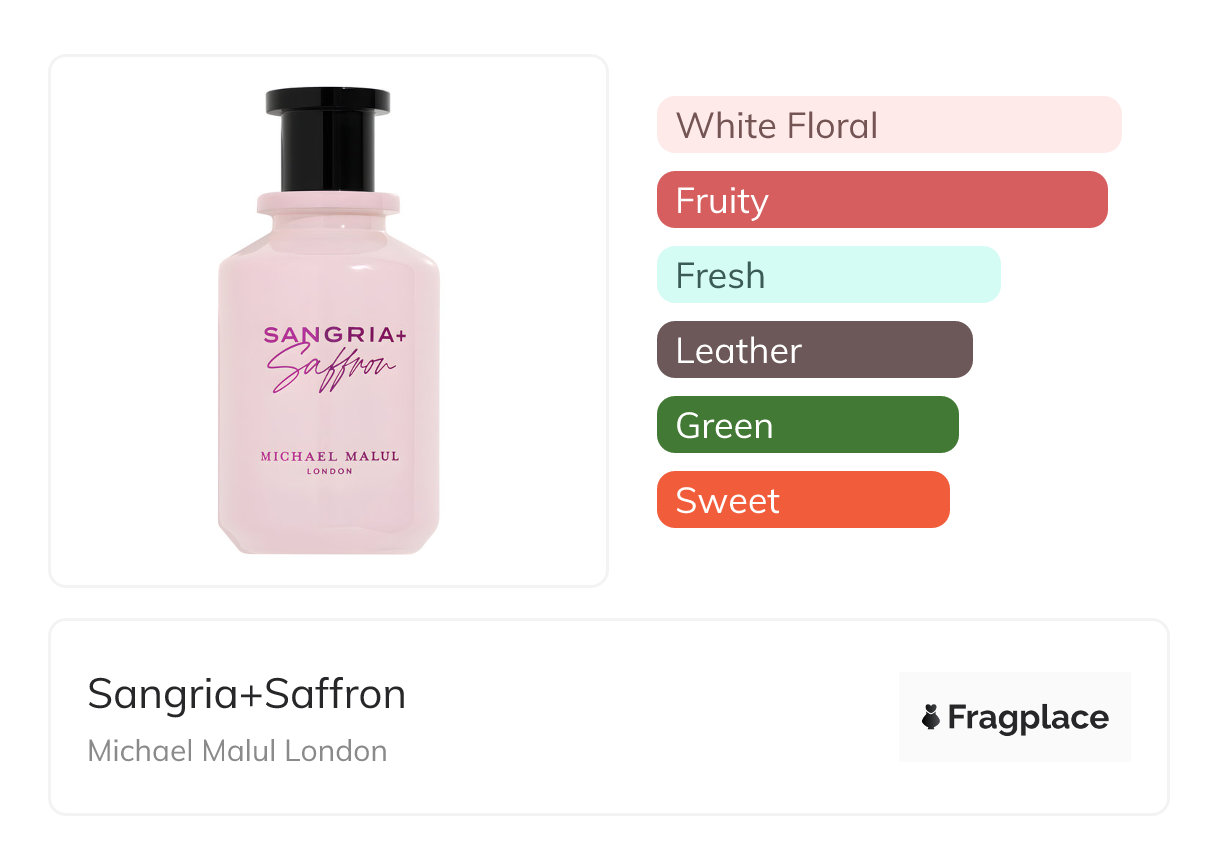Click the small LONDON text on bottle
The image size is (1218, 864).
(x=329, y=472)
